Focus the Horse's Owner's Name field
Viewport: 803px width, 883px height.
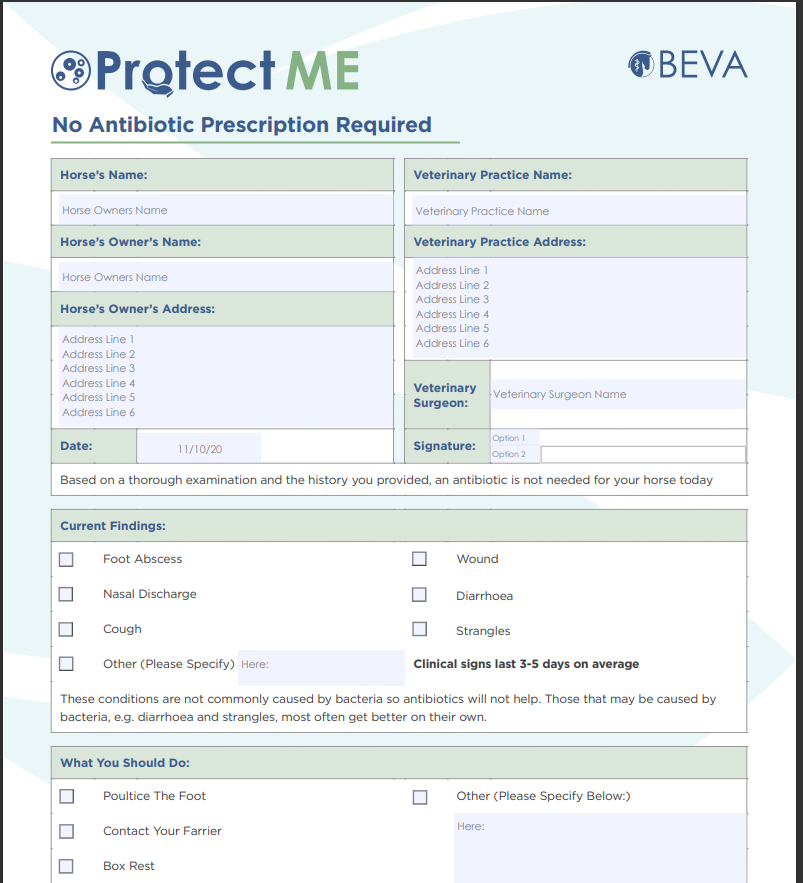[225, 277]
